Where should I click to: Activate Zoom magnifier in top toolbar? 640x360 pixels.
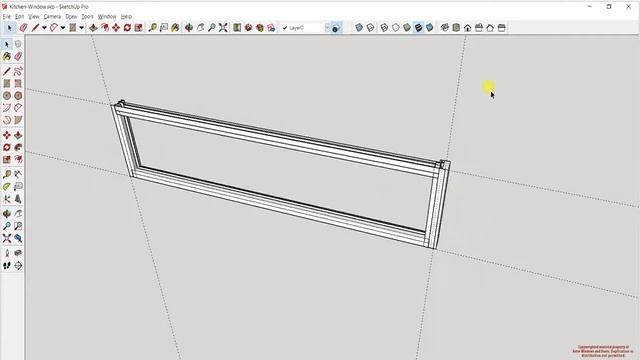212,28
